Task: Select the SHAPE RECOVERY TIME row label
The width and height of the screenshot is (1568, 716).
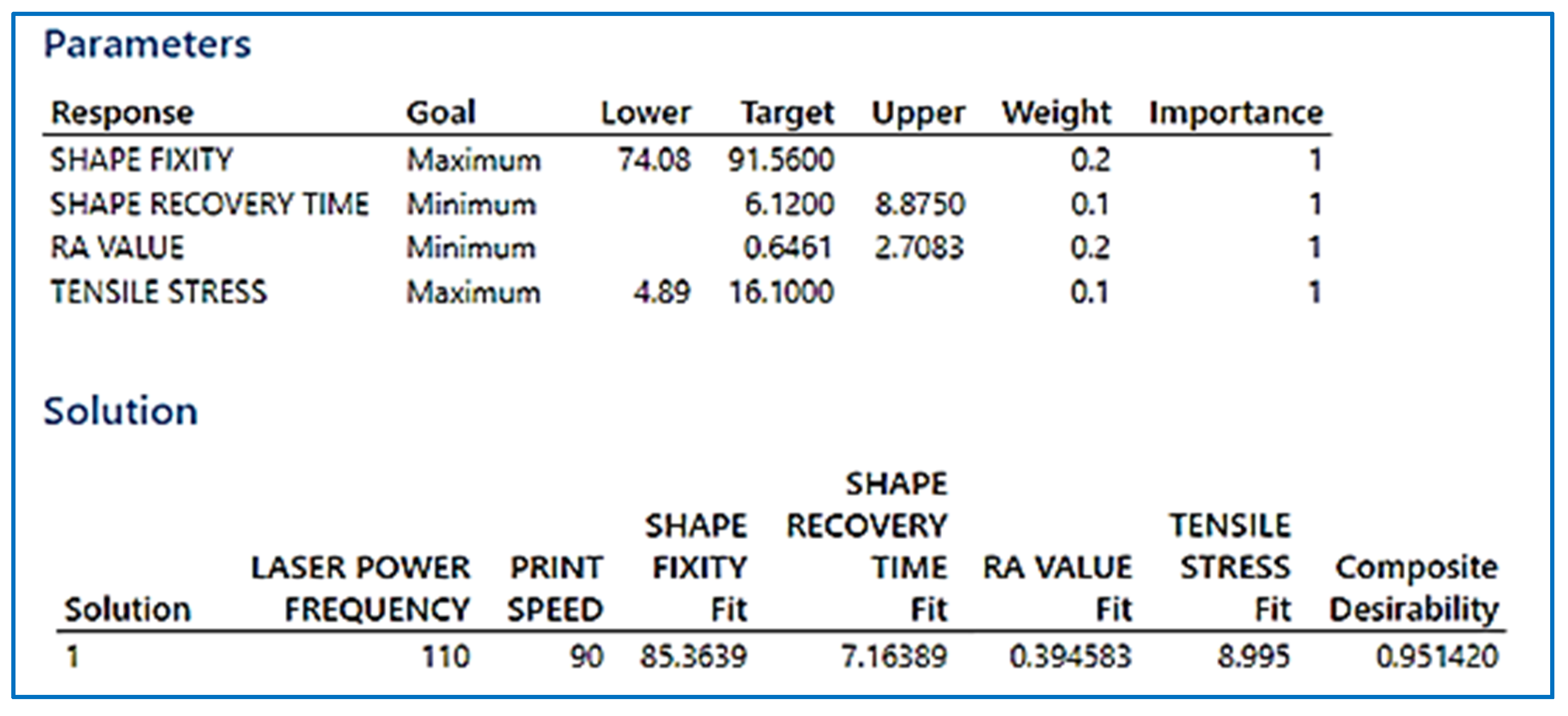Action: tap(209, 204)
